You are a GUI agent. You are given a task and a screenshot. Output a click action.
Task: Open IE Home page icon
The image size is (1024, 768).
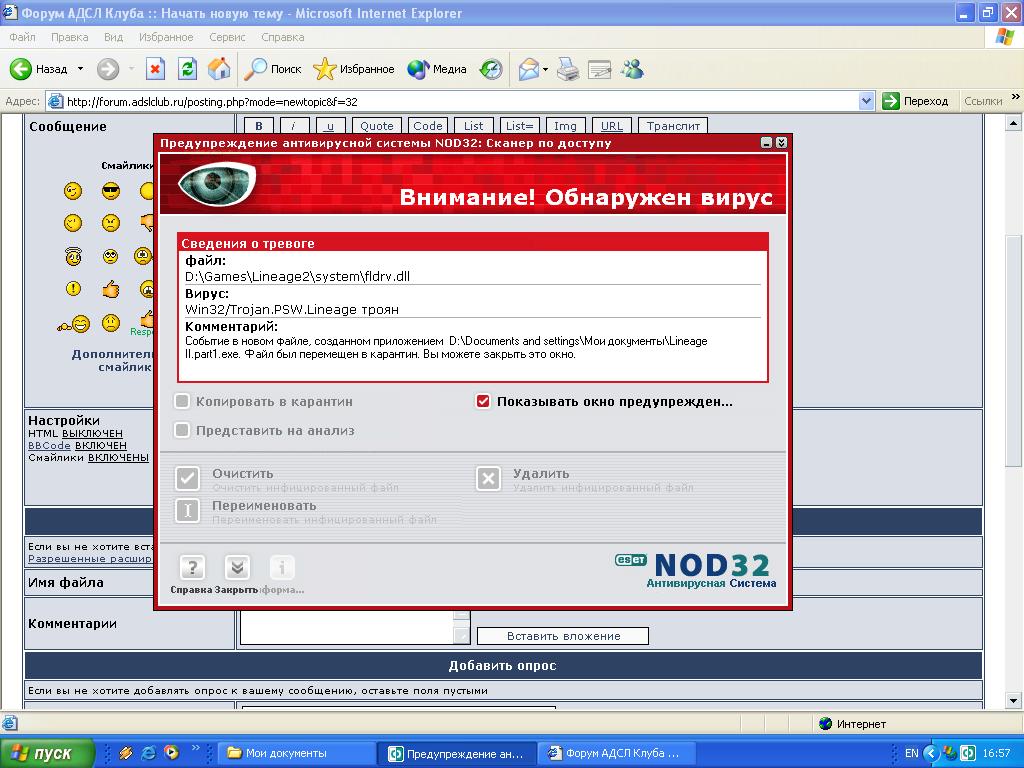click(219, 69)
